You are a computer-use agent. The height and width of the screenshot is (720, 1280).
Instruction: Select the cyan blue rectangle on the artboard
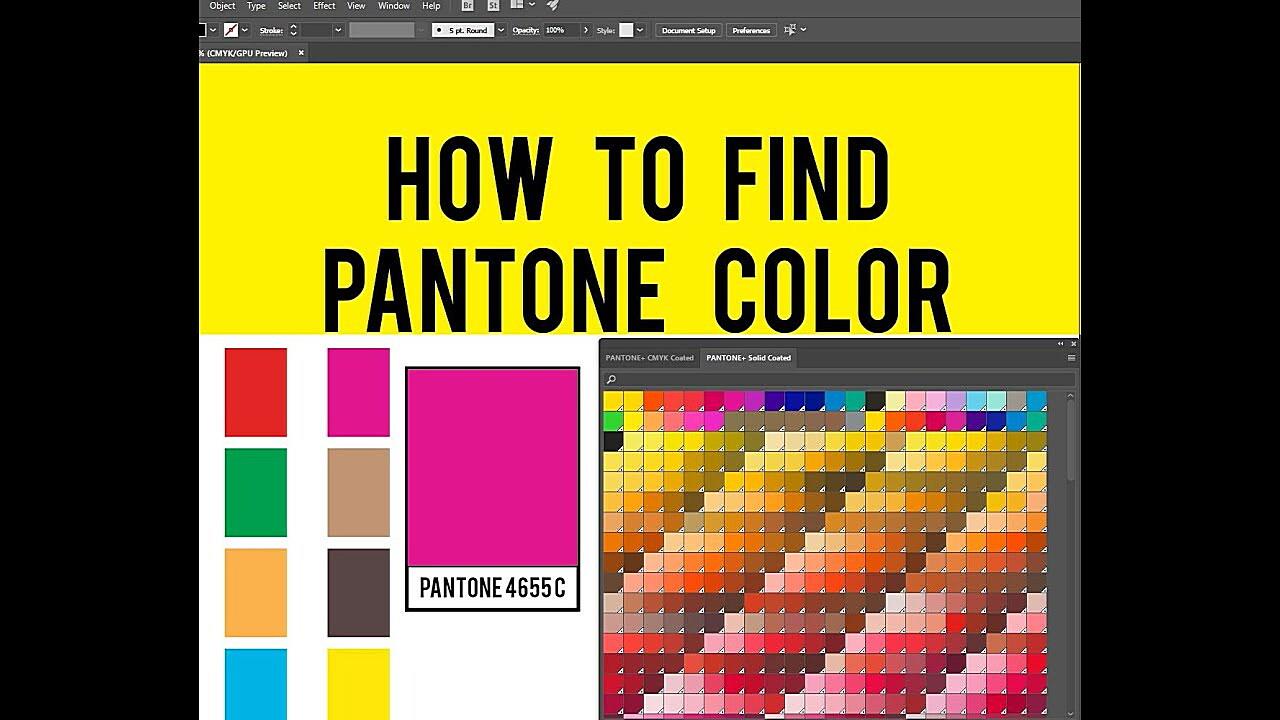[256, 684]
